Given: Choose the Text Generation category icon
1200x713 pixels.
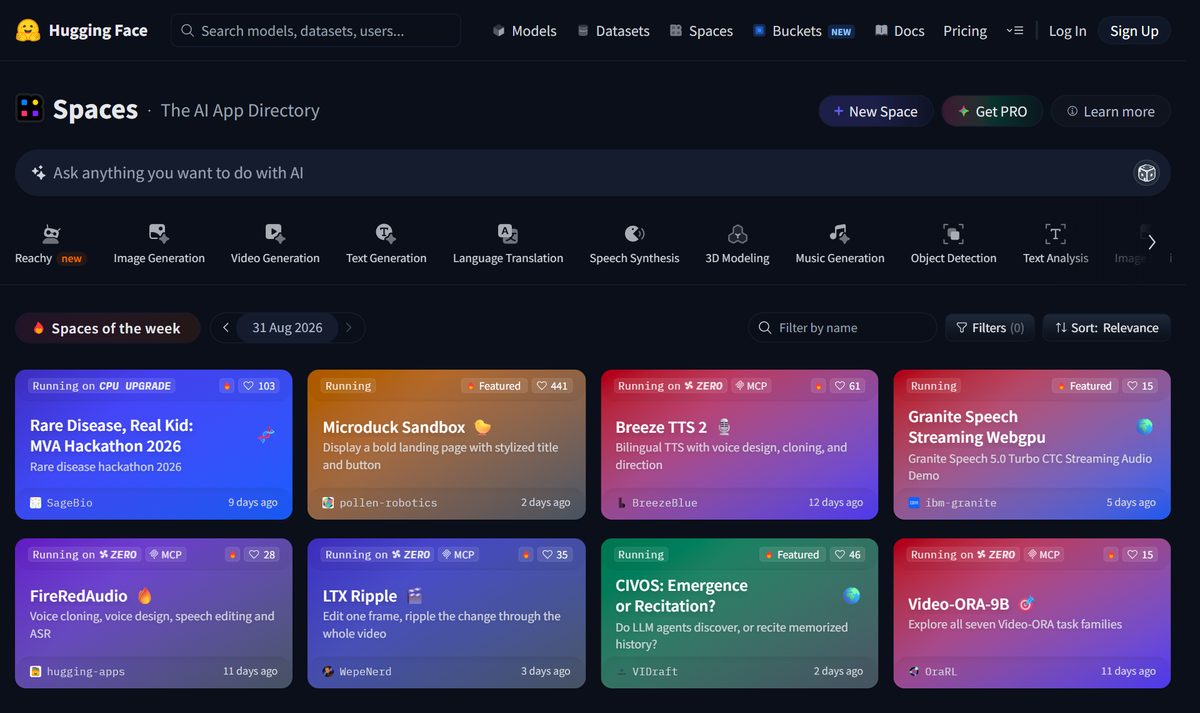Looking at the screenshot, I should [386, 233].
